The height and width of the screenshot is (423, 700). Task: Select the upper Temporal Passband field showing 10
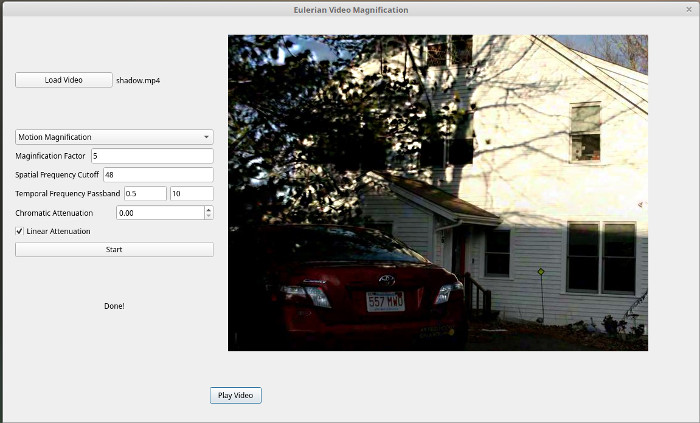191,193
